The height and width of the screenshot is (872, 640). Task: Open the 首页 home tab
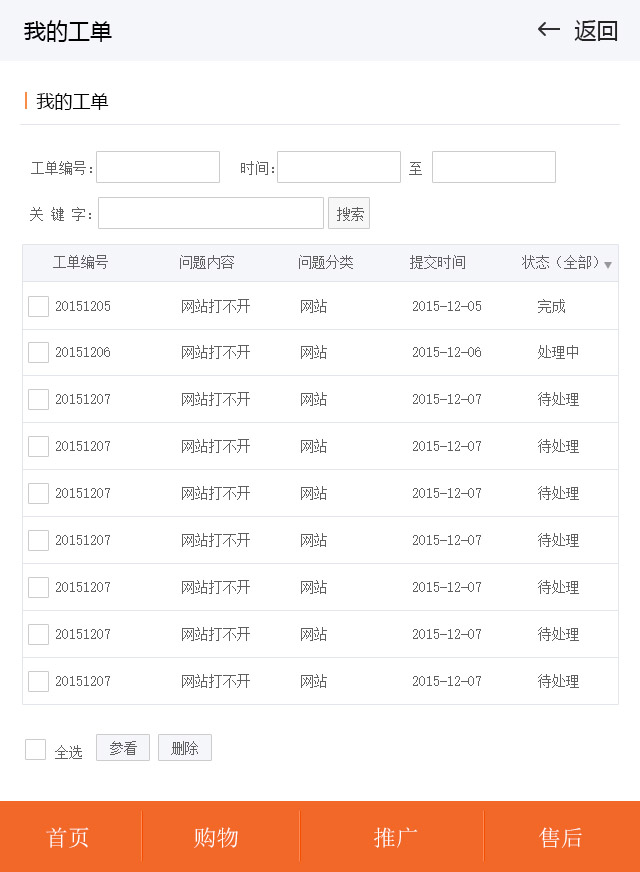pos(68,837)
